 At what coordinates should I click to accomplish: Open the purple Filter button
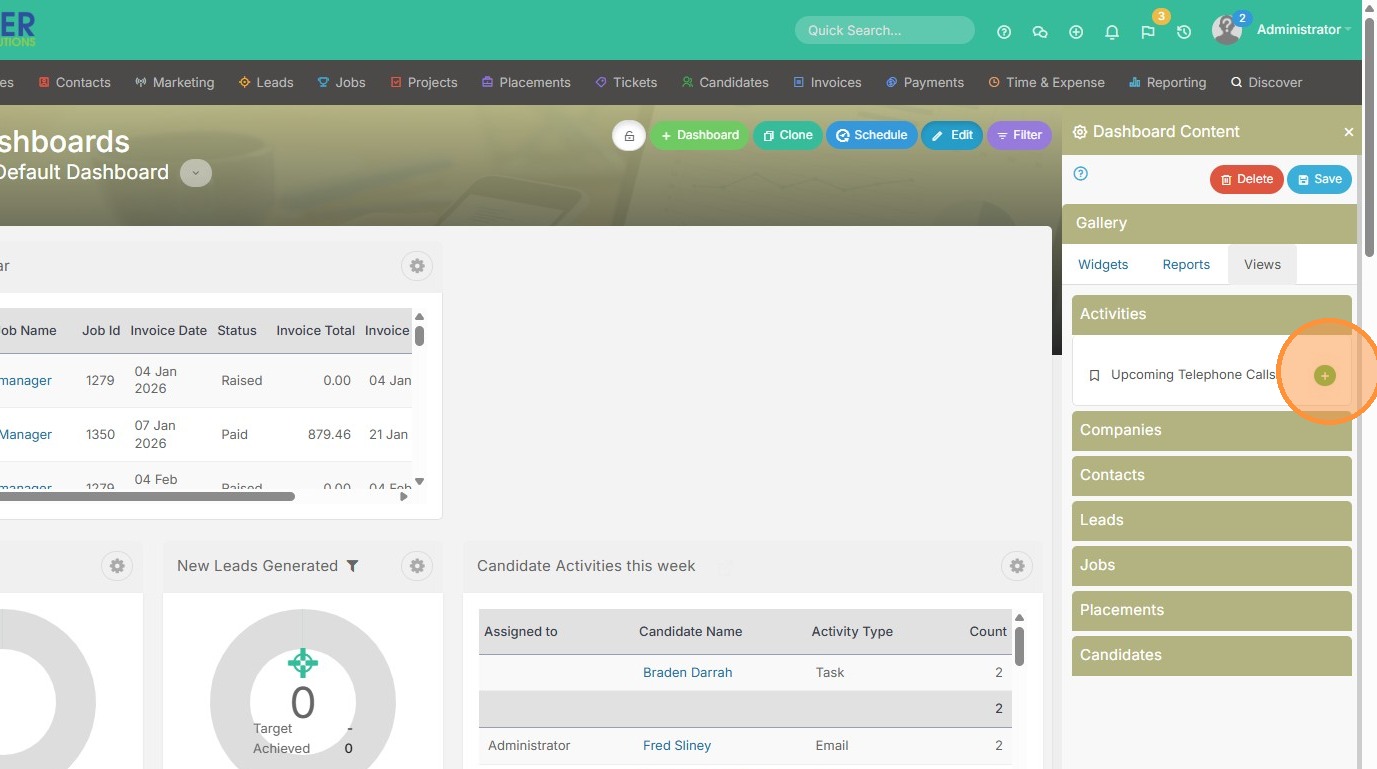pos(1019,136)
